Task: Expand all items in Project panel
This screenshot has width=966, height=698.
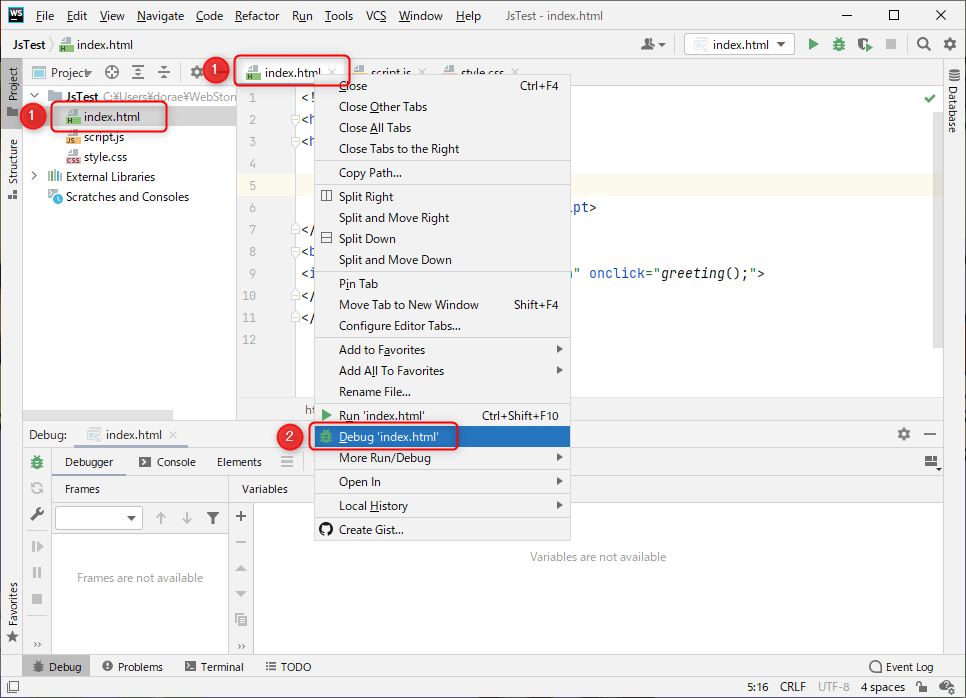Action: click(x=138, y=73)
